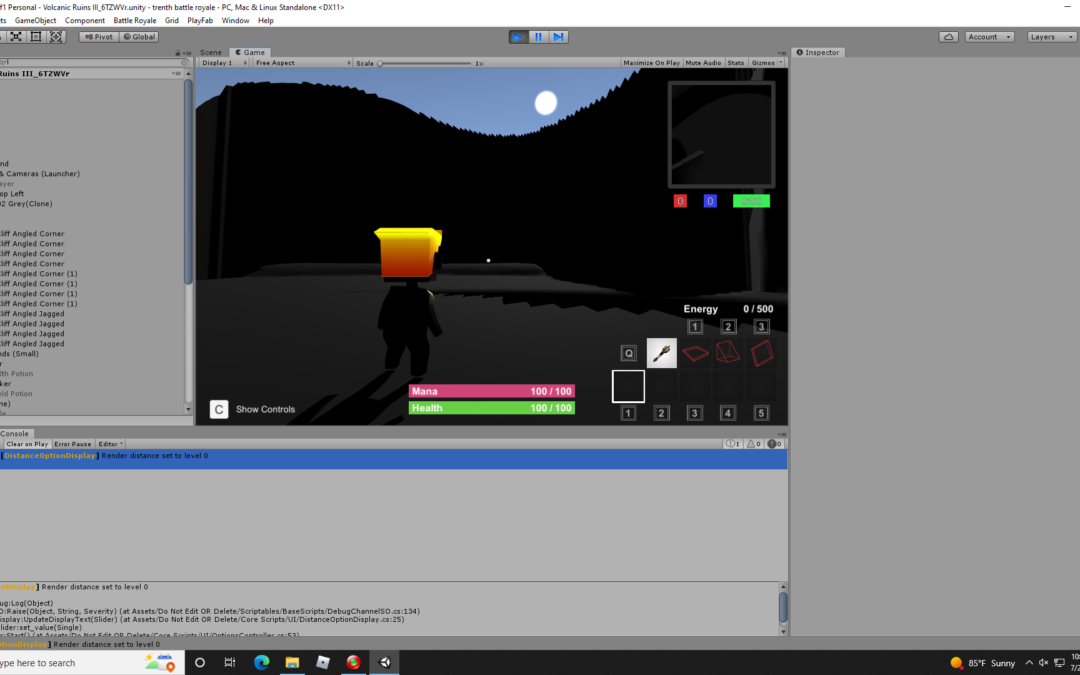Select the Game tab

pyautogui.click(x=250, y=52)
